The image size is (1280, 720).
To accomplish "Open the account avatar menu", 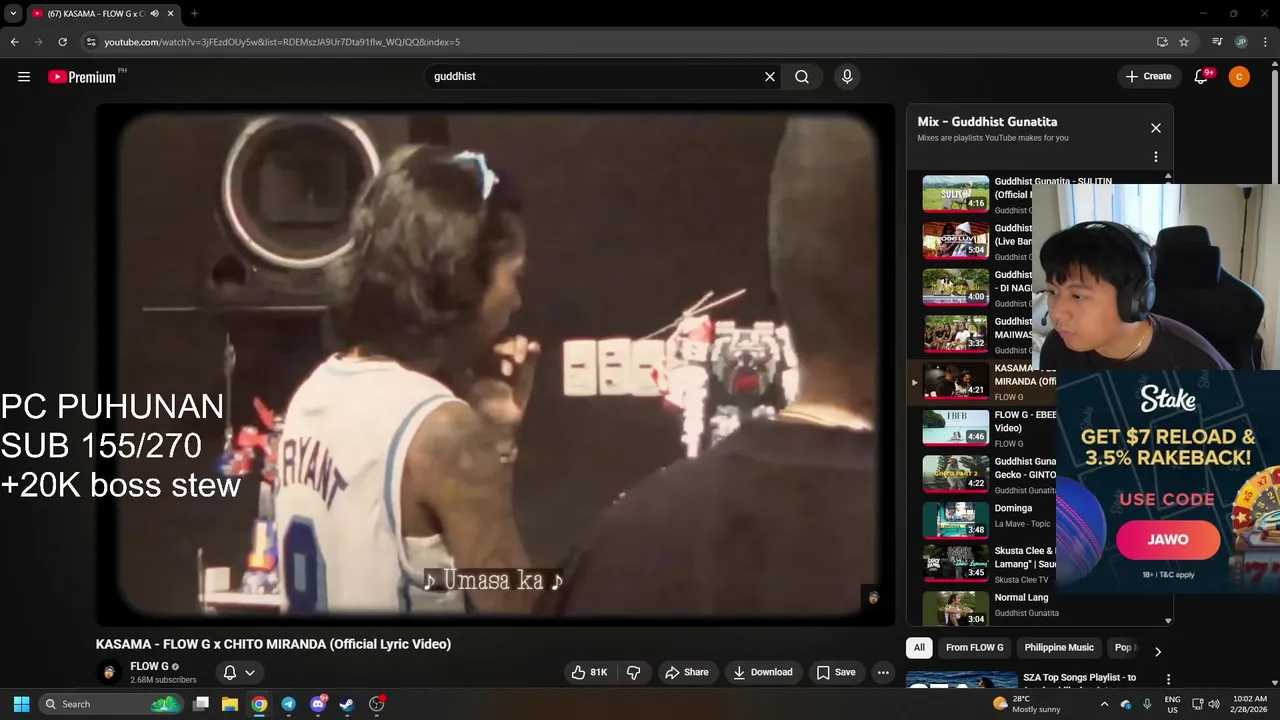I will (x=1239, y=77).
